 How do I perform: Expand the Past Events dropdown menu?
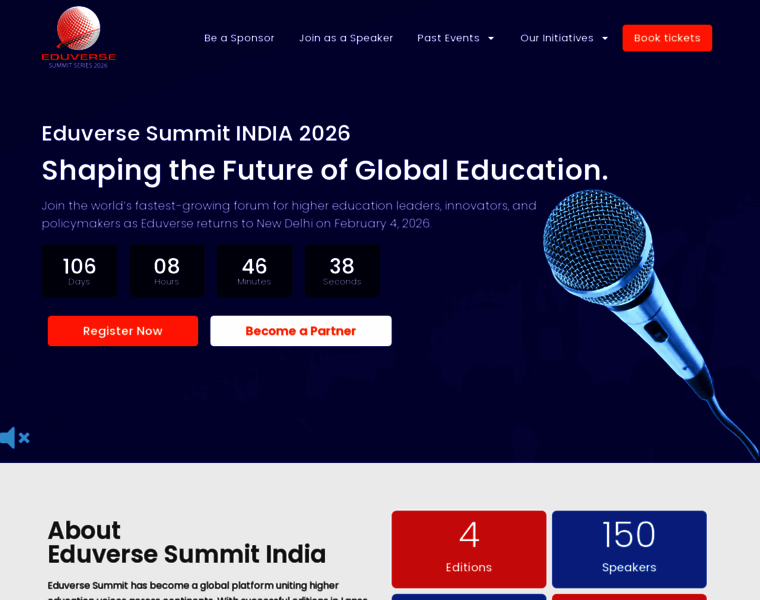(456, 38)
